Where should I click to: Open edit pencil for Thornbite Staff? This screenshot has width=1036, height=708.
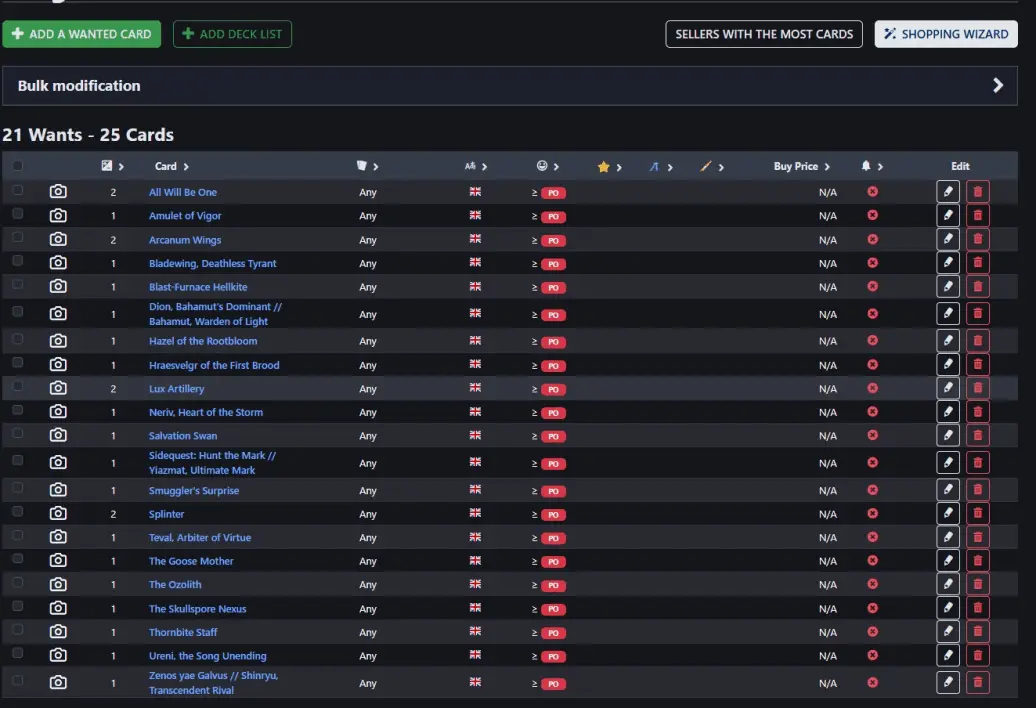[947, 632]
